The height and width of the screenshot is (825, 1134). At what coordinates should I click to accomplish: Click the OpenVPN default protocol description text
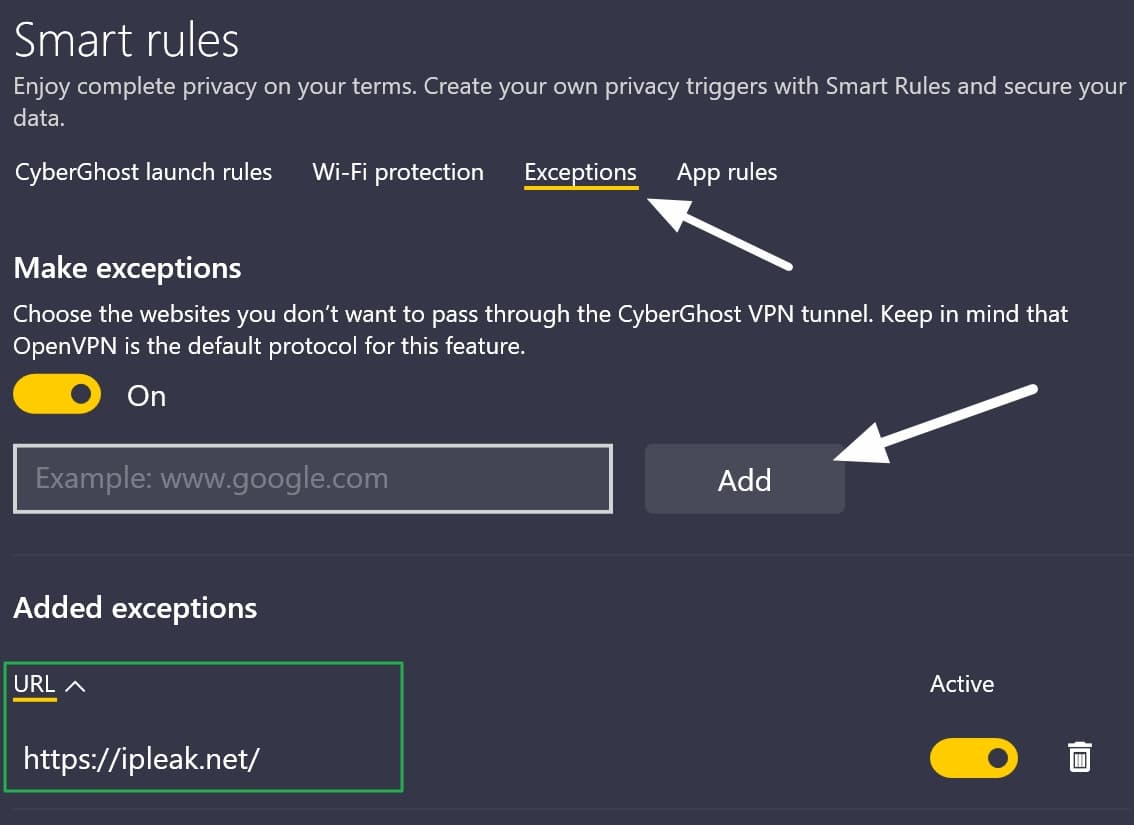point(541,330)
